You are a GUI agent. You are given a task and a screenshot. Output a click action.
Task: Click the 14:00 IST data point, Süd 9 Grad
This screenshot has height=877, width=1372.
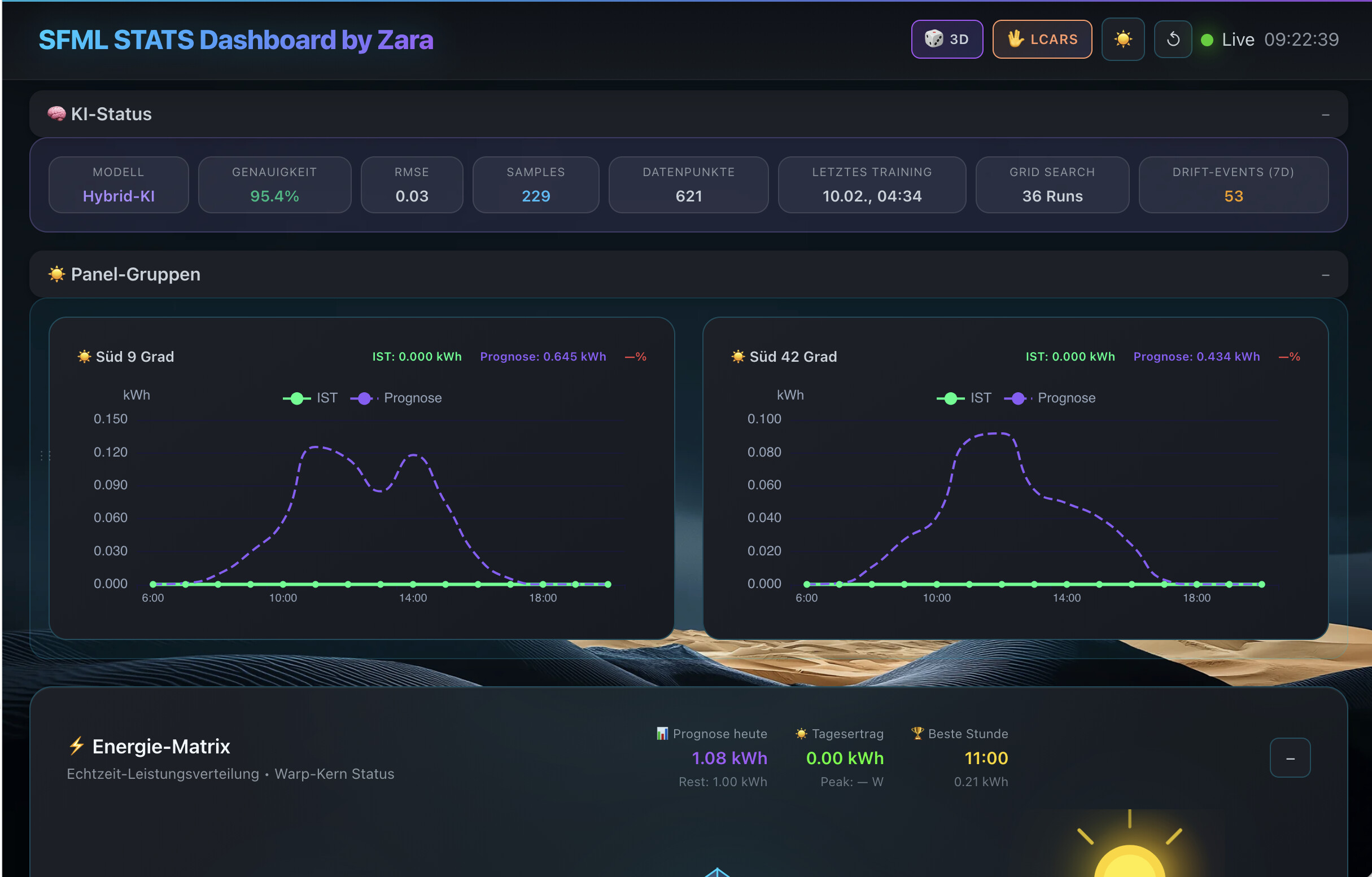pos(413,584)
